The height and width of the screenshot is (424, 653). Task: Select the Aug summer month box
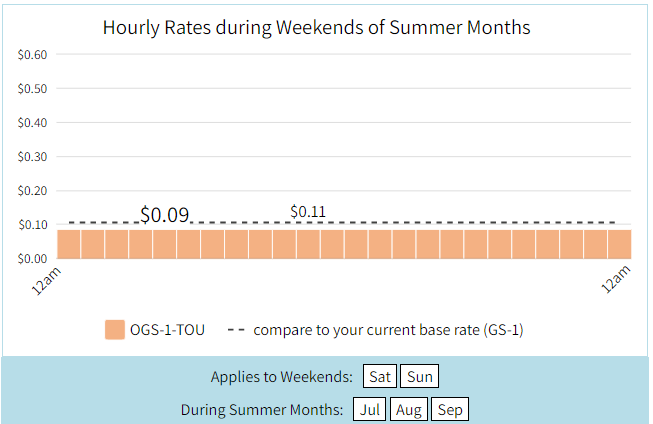[409, 409]
